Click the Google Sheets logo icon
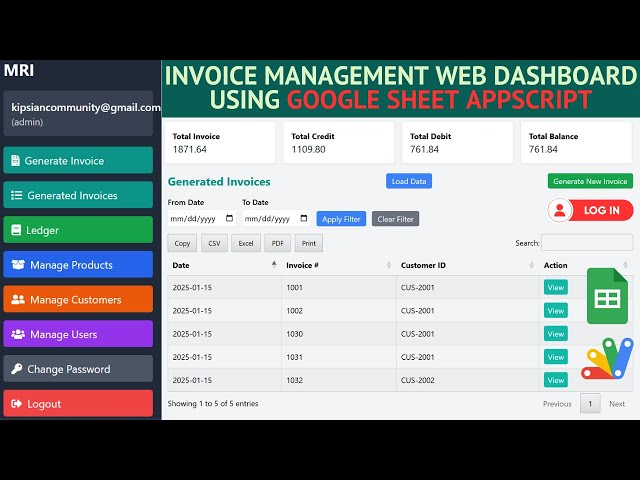 point(607,296)
